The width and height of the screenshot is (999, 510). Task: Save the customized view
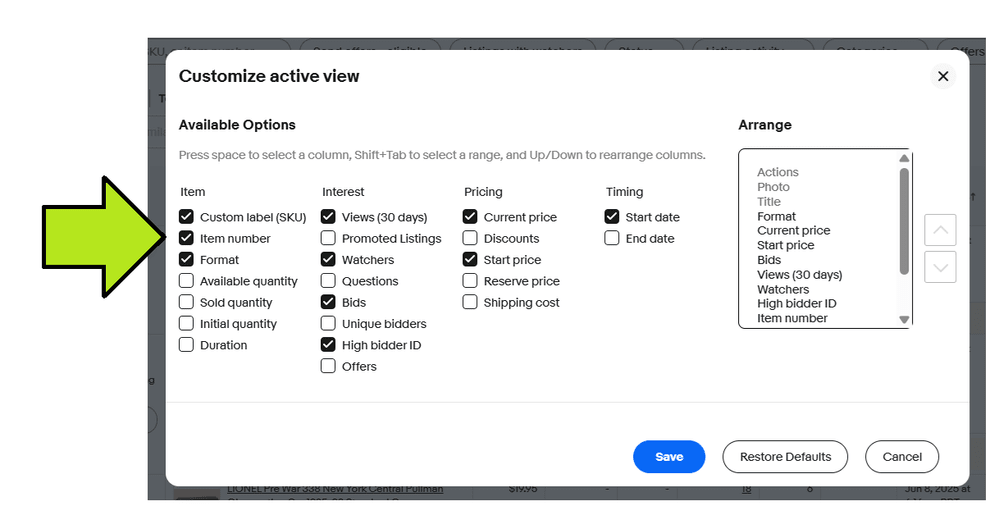669,456
